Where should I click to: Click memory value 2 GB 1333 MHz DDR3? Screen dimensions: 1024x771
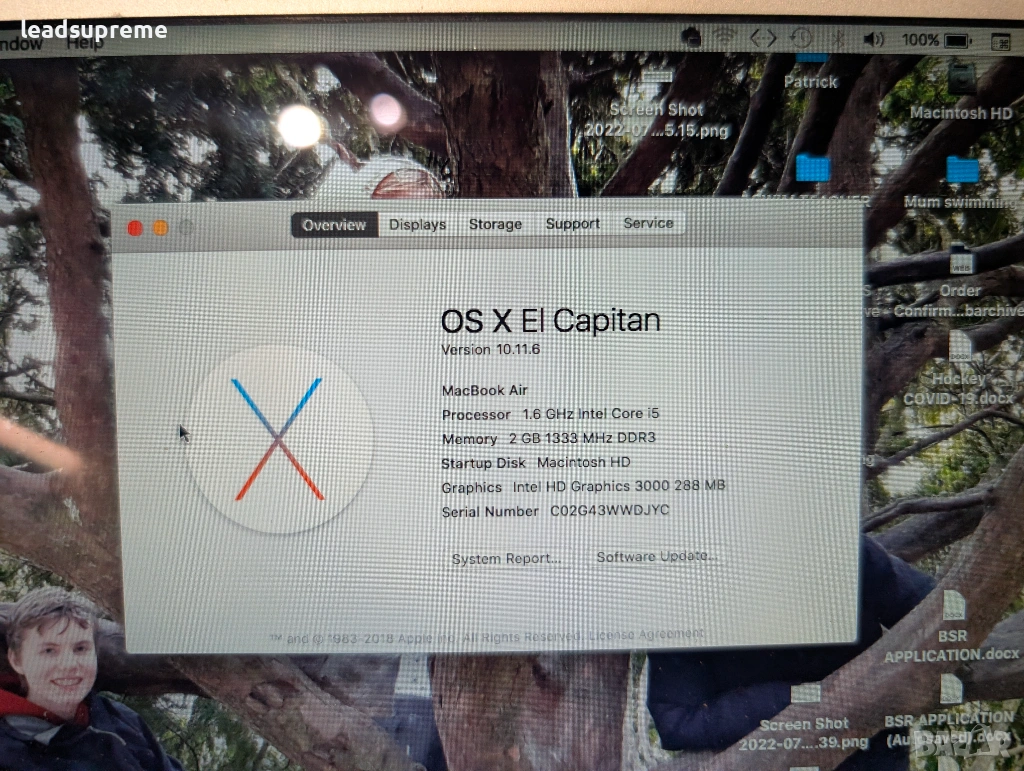click(582, 438)
